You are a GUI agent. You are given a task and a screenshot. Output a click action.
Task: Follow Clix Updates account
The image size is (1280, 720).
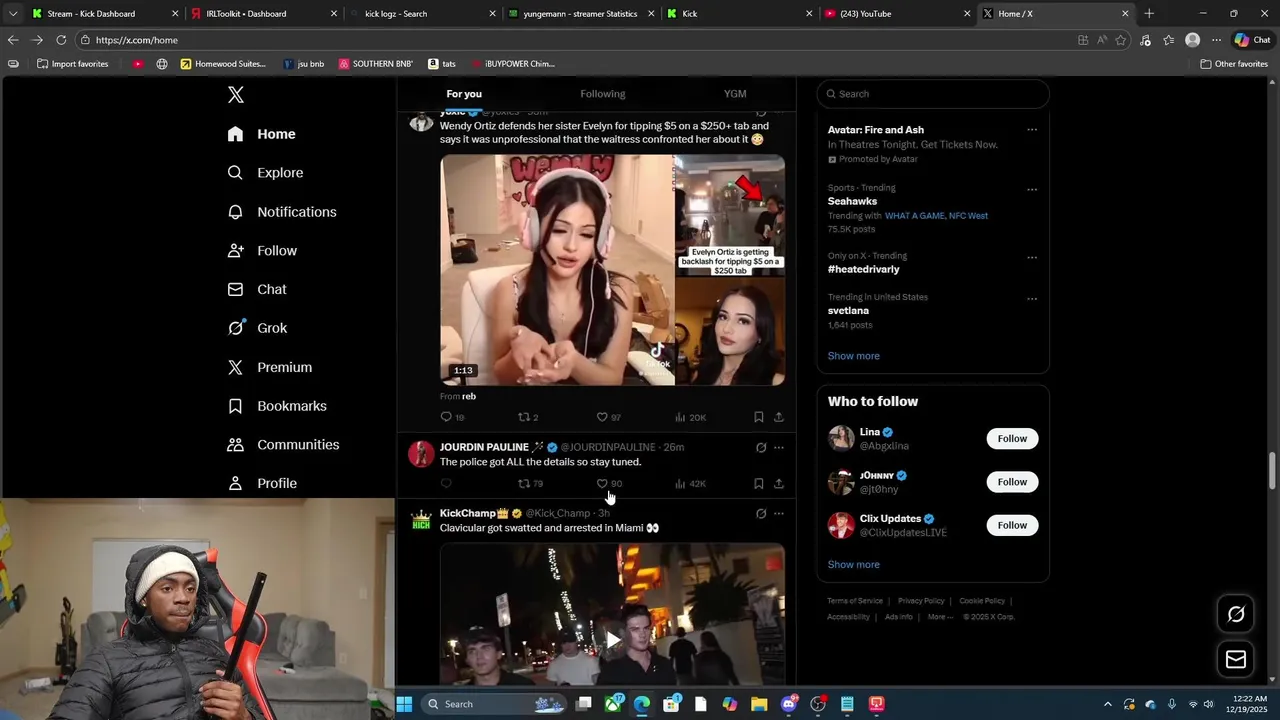1012,525
